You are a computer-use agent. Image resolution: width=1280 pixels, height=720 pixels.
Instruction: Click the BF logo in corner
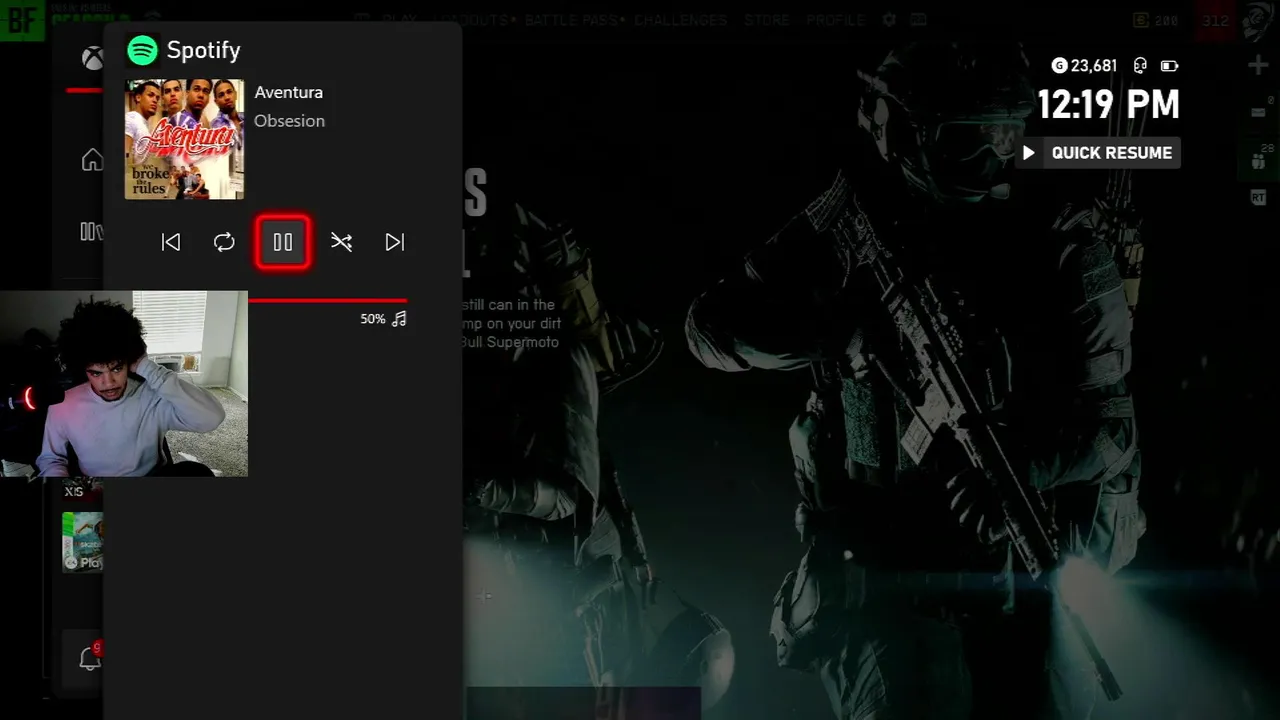tap(21, 20)
